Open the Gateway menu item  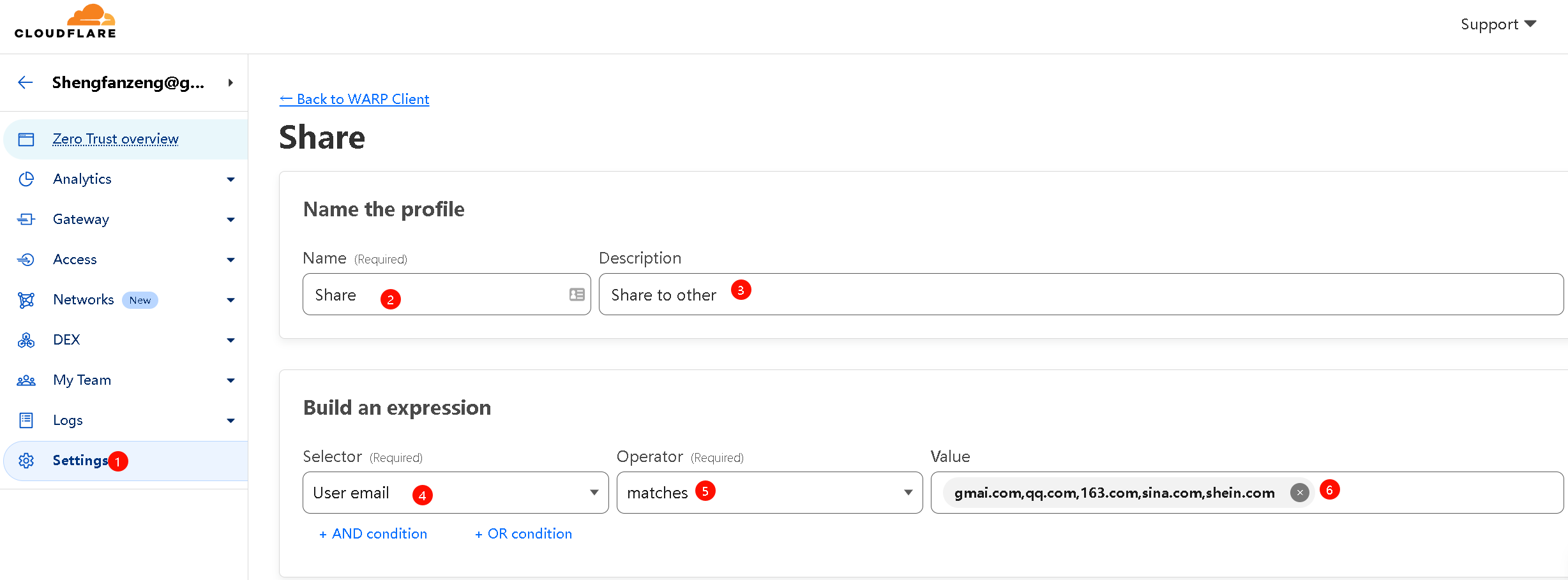(x=81, y=219)
